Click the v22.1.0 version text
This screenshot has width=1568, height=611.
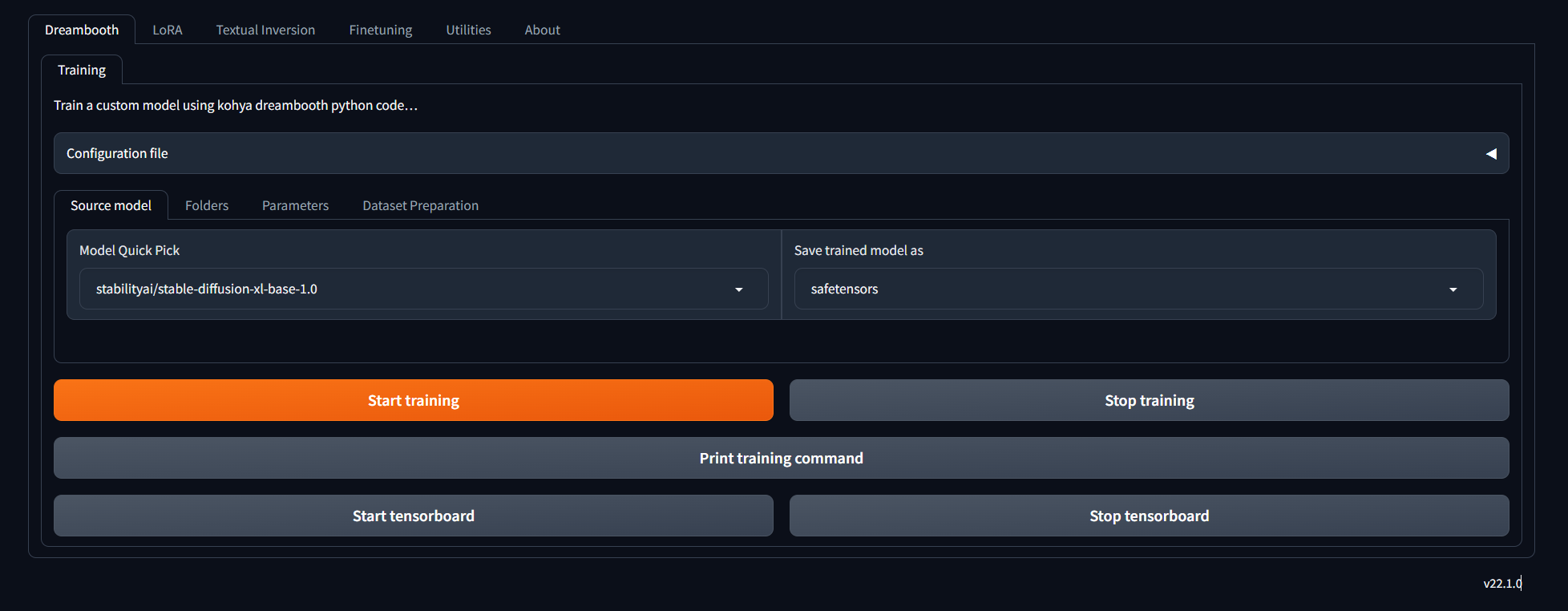[x=1501, y=583]
